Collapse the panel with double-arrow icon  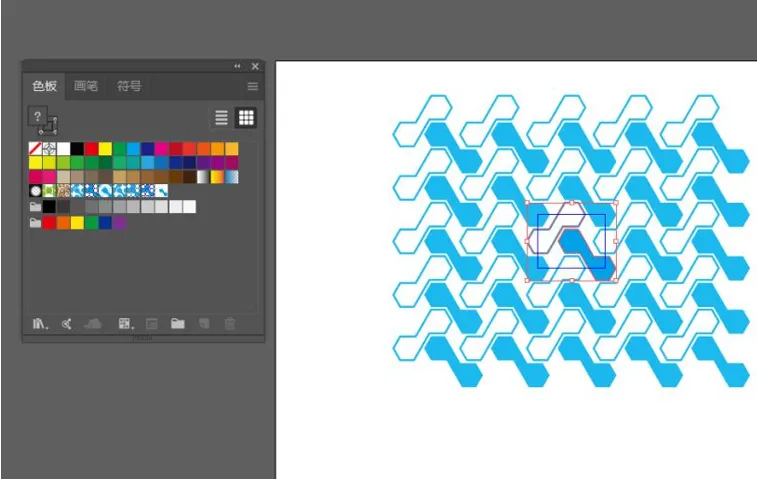tap(237, 66)
